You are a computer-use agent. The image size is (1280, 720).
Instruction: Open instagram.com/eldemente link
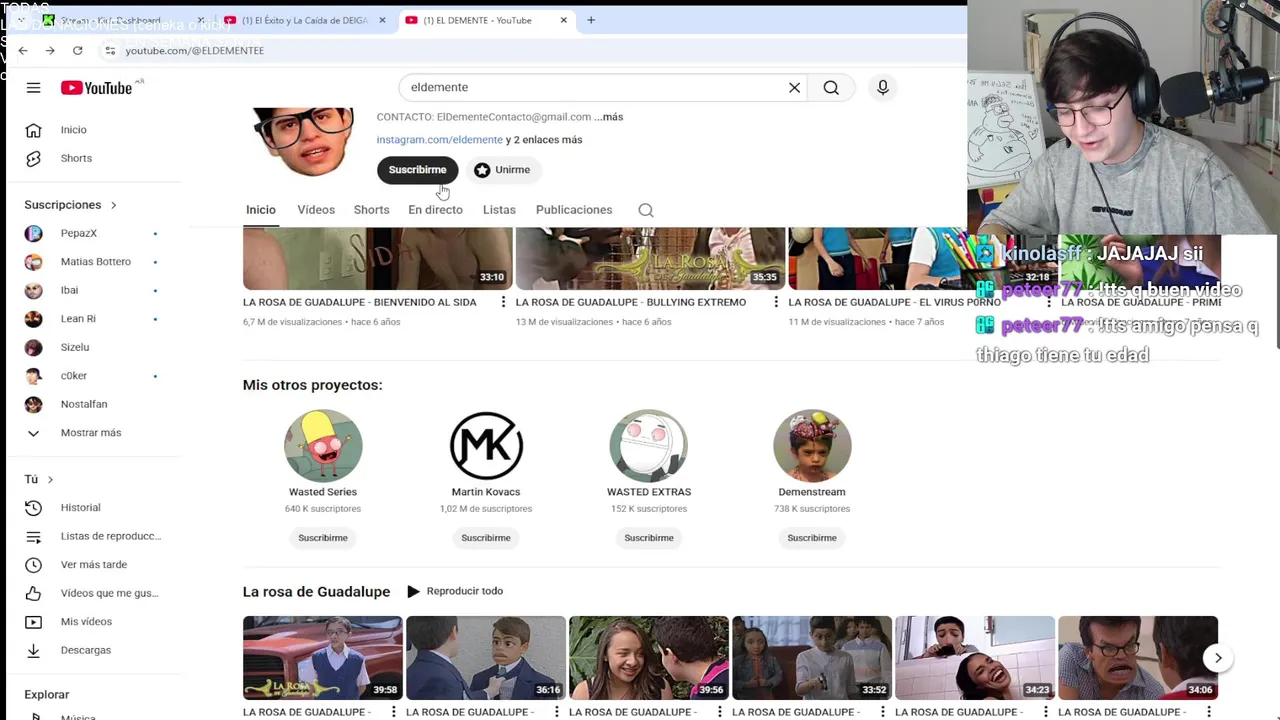[x=439, y=140]
